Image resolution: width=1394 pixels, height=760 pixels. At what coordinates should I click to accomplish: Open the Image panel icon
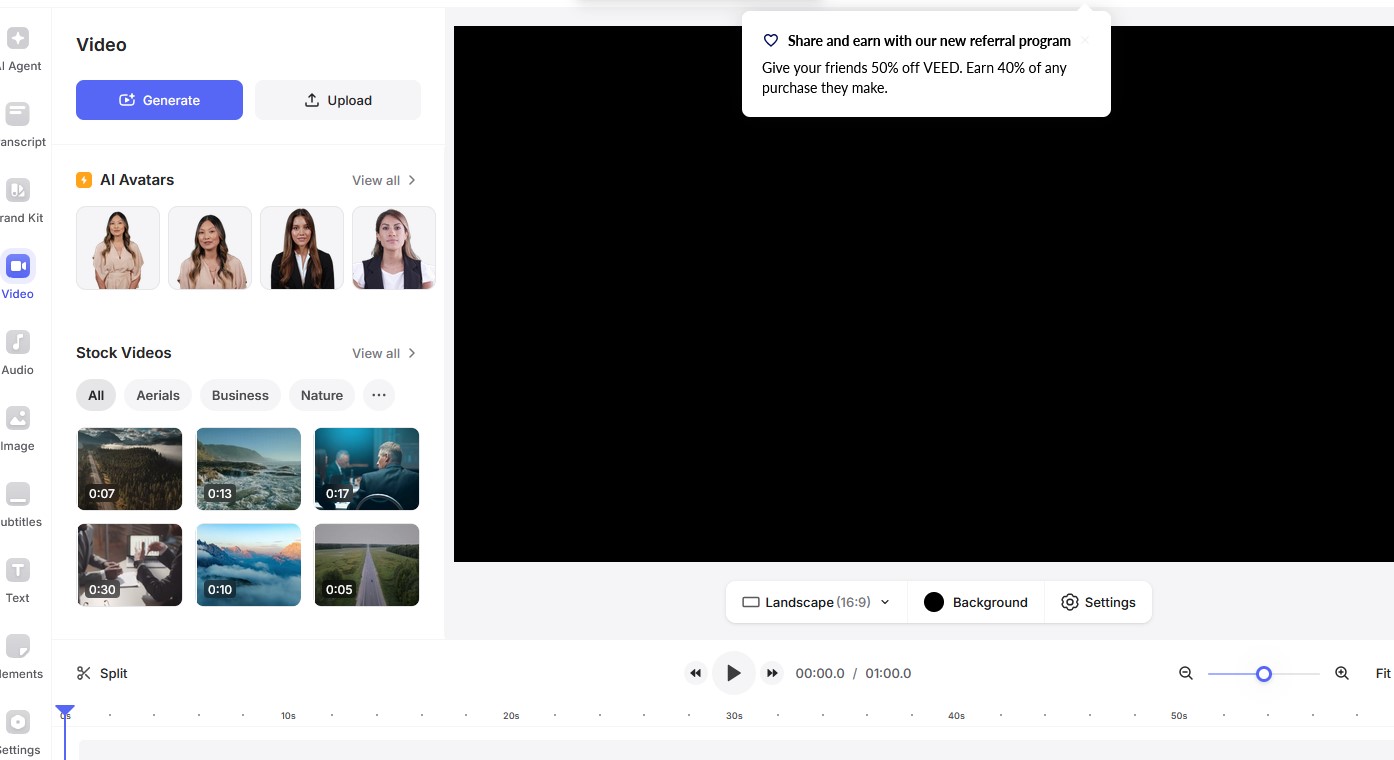[18, 419]
